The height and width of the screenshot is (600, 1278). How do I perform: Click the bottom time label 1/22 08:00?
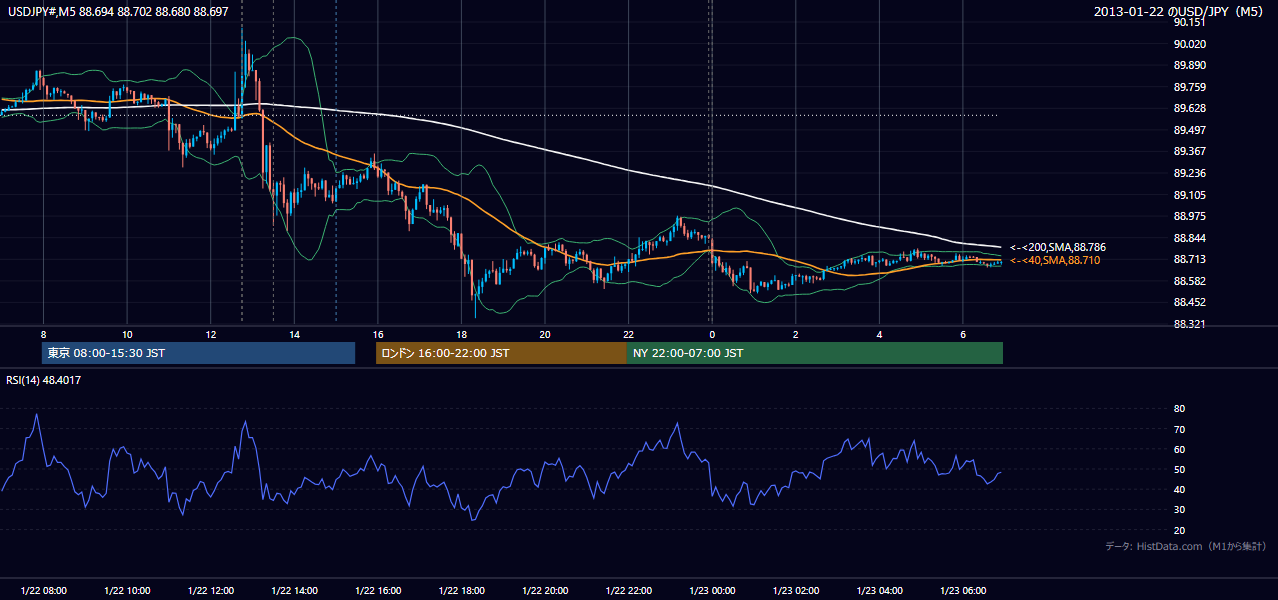(42, 591)
